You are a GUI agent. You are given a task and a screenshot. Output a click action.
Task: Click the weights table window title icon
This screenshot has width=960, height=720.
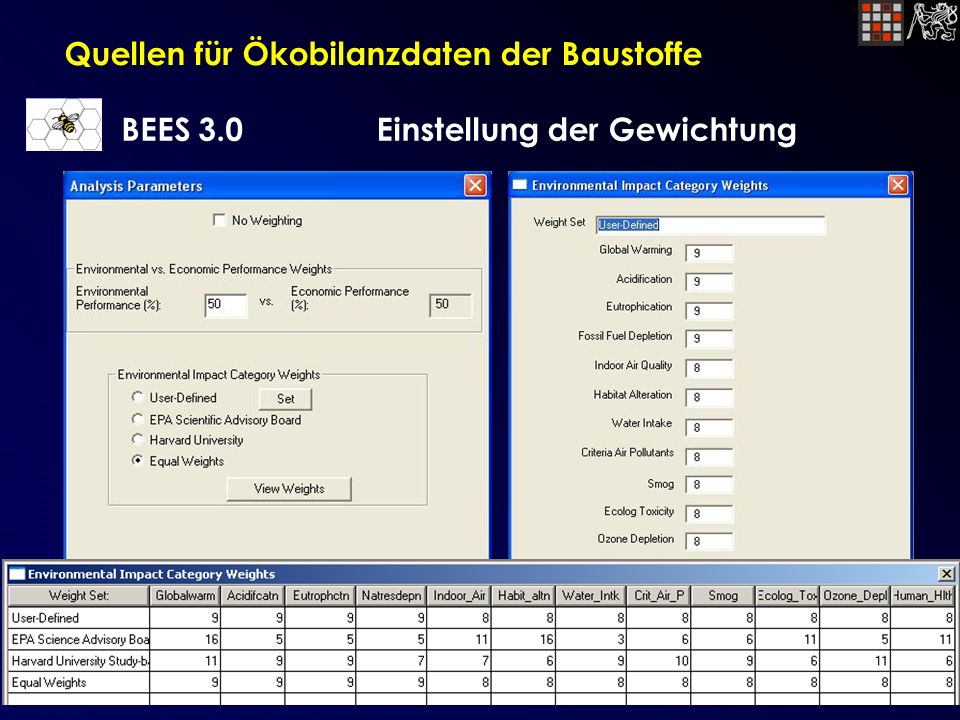pos(17,574)
